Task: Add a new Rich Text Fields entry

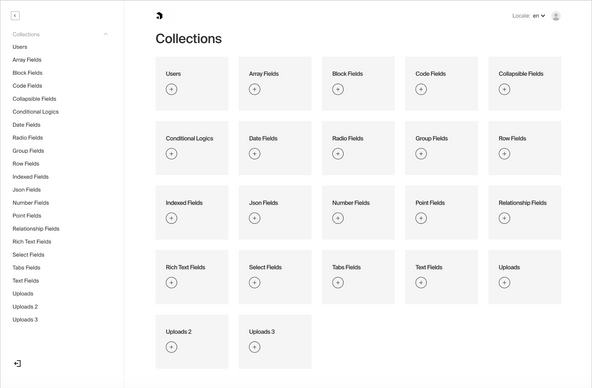Action: pos(171,283)
